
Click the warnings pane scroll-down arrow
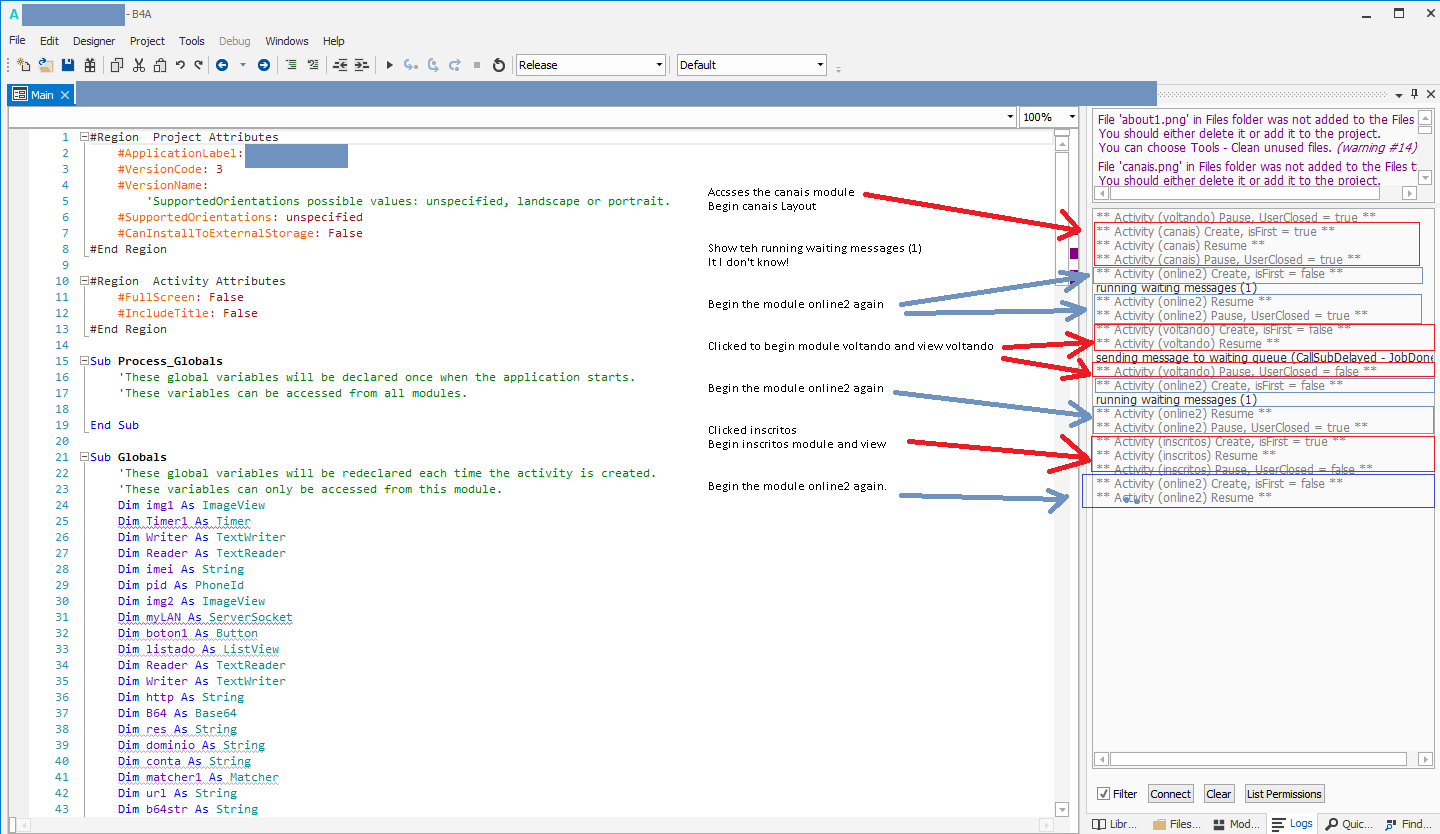1425,179
